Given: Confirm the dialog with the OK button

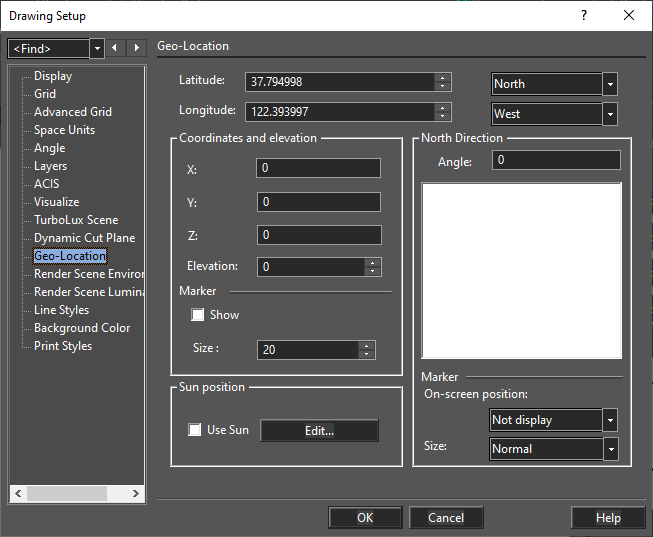Looking at the screenshot, I should (x=365, y=517).
